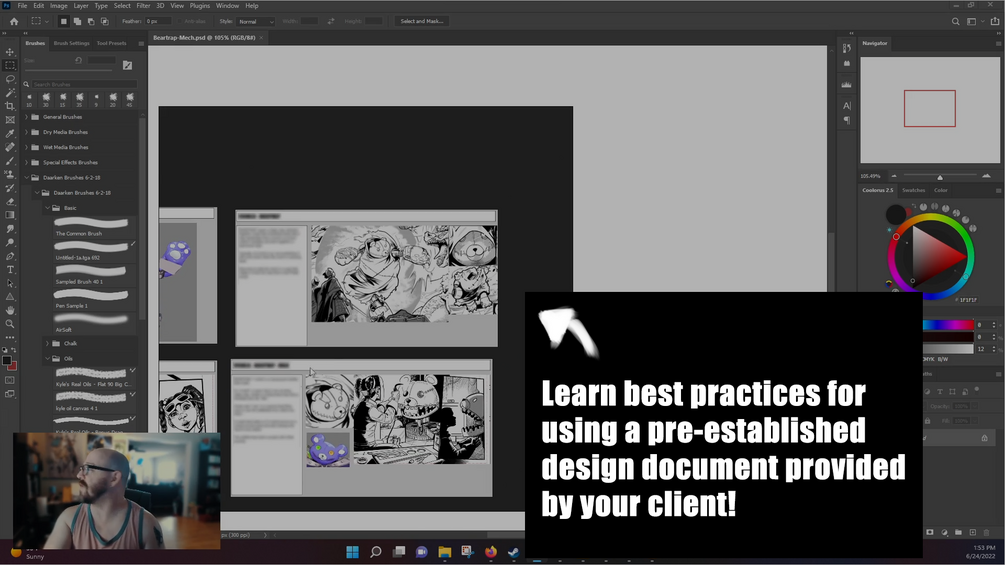Expand the Dry Media Brushes folder
Screen dimensions: 1005x565
tap(26, 132)
